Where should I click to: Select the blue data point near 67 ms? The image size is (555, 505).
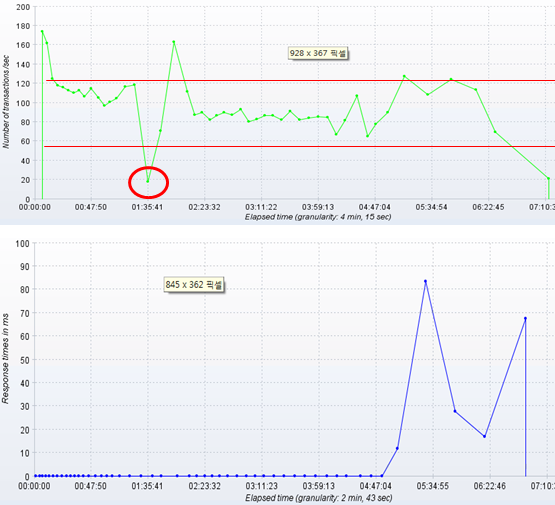[x=525, y=319]
